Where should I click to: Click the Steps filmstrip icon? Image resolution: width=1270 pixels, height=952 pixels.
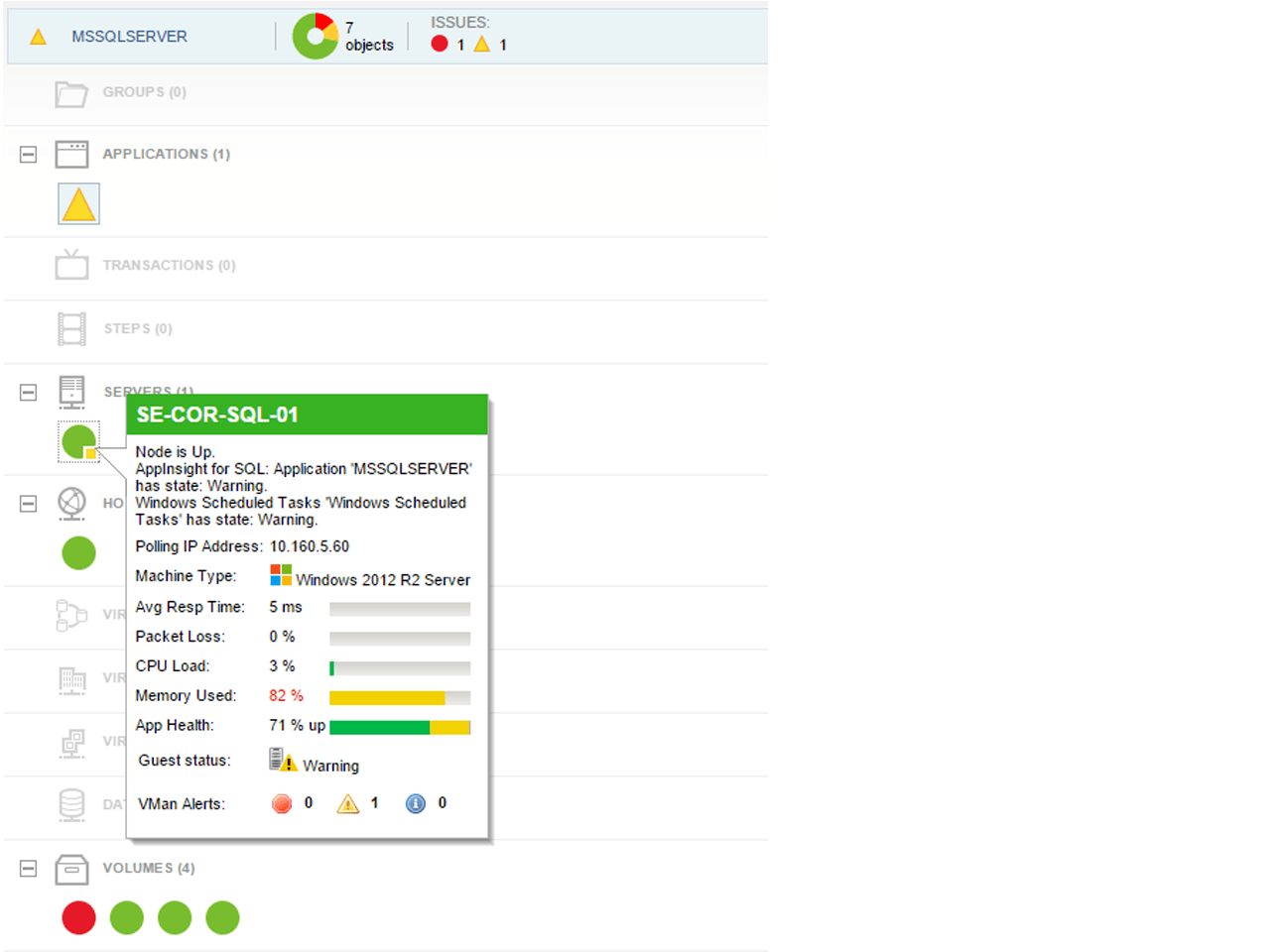tap(71, 328)
